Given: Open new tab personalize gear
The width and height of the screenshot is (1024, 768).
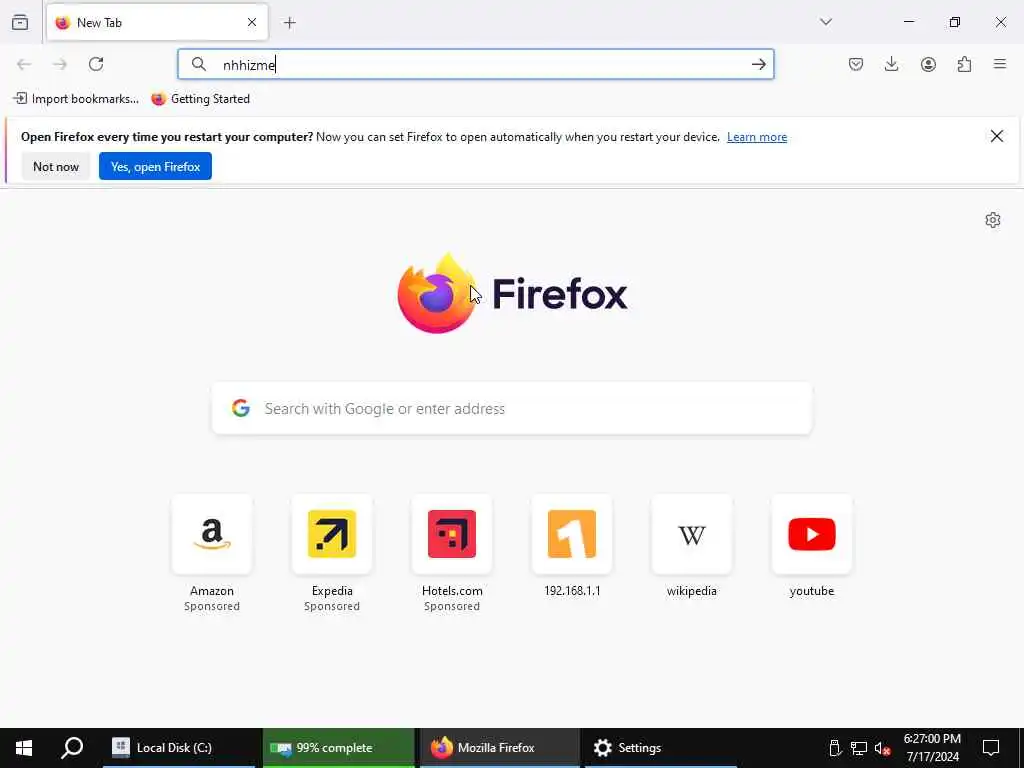Looking at the screenshot, I should [x=993, y=220].
